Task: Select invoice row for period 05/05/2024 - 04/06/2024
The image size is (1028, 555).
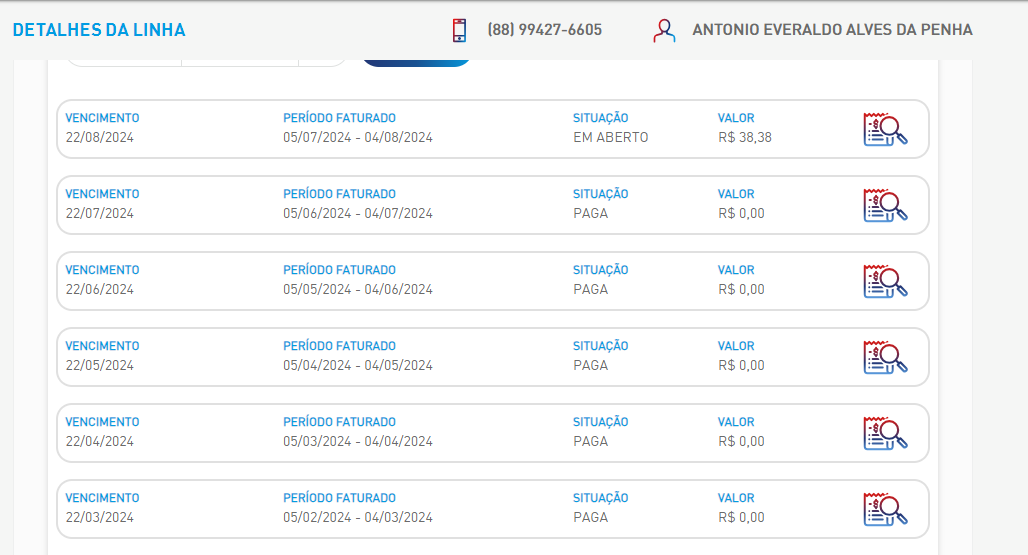Action: [x=493, y=281]
